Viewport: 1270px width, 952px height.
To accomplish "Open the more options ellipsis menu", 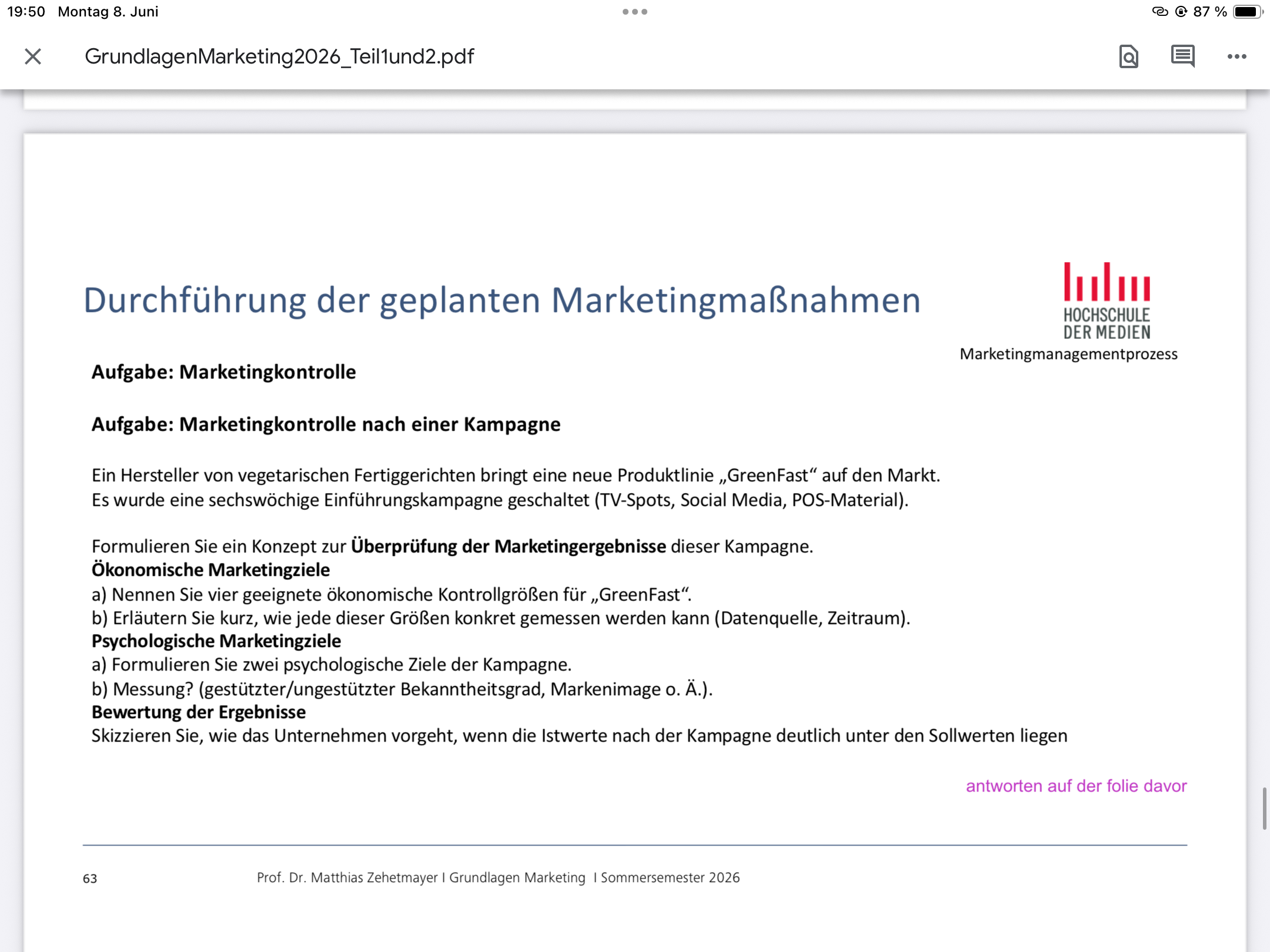I will (x=1236, y=56).
